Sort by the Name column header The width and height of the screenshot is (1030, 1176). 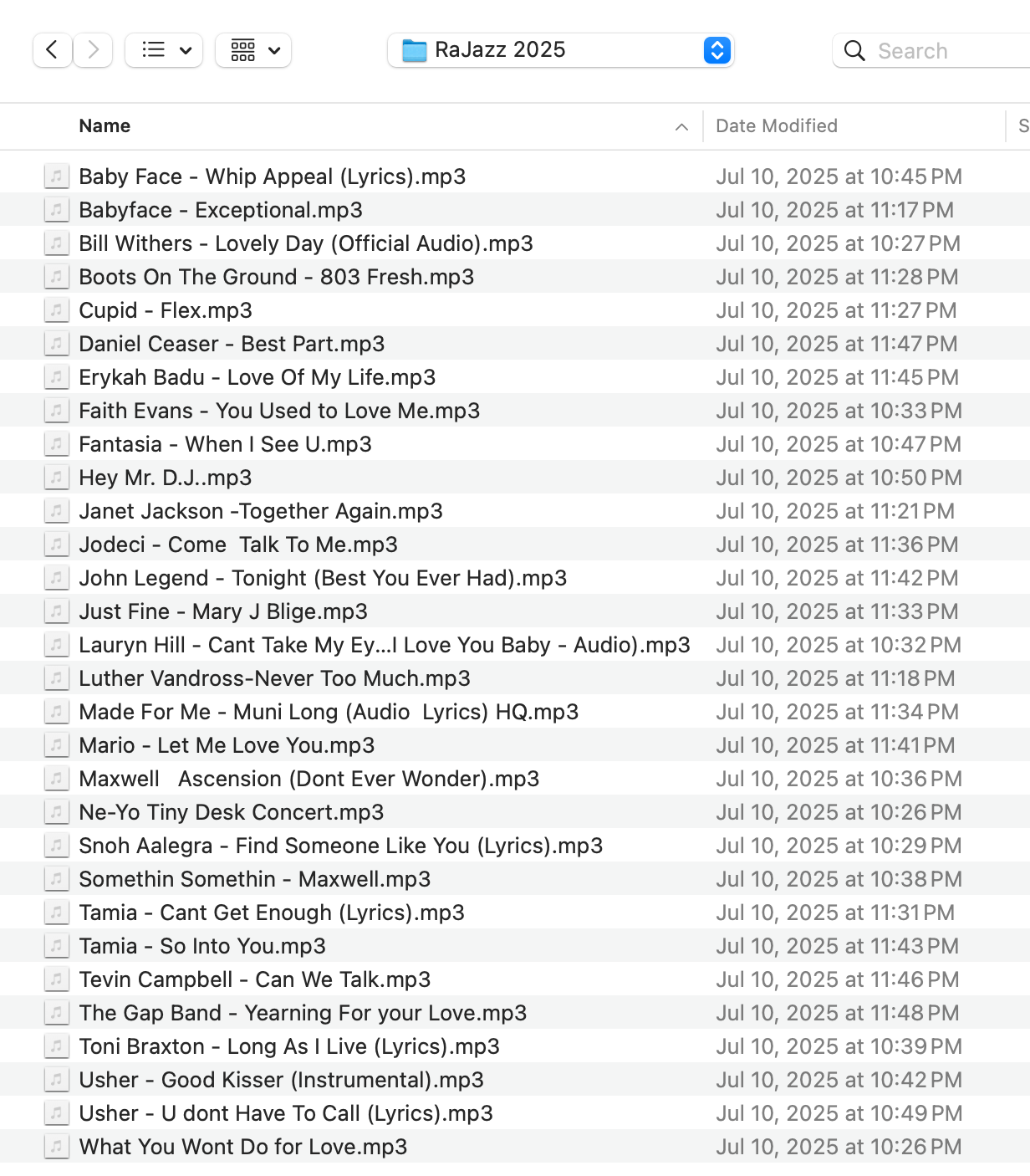(x=105, y=126)
